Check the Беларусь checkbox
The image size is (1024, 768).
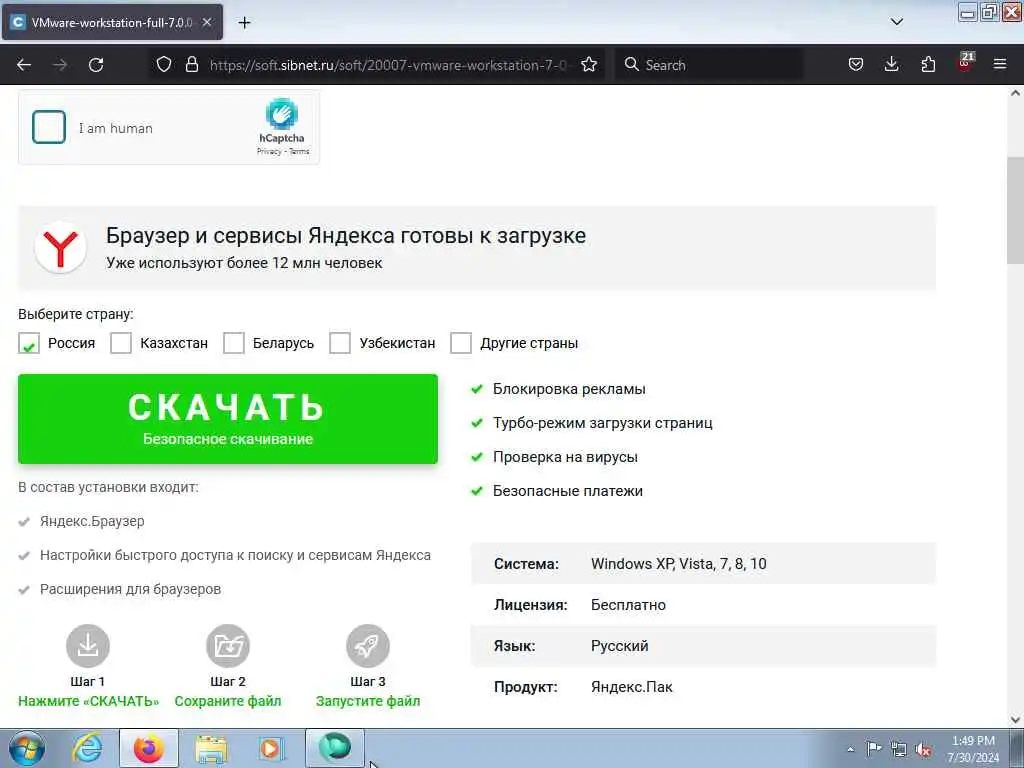[234, 343]
